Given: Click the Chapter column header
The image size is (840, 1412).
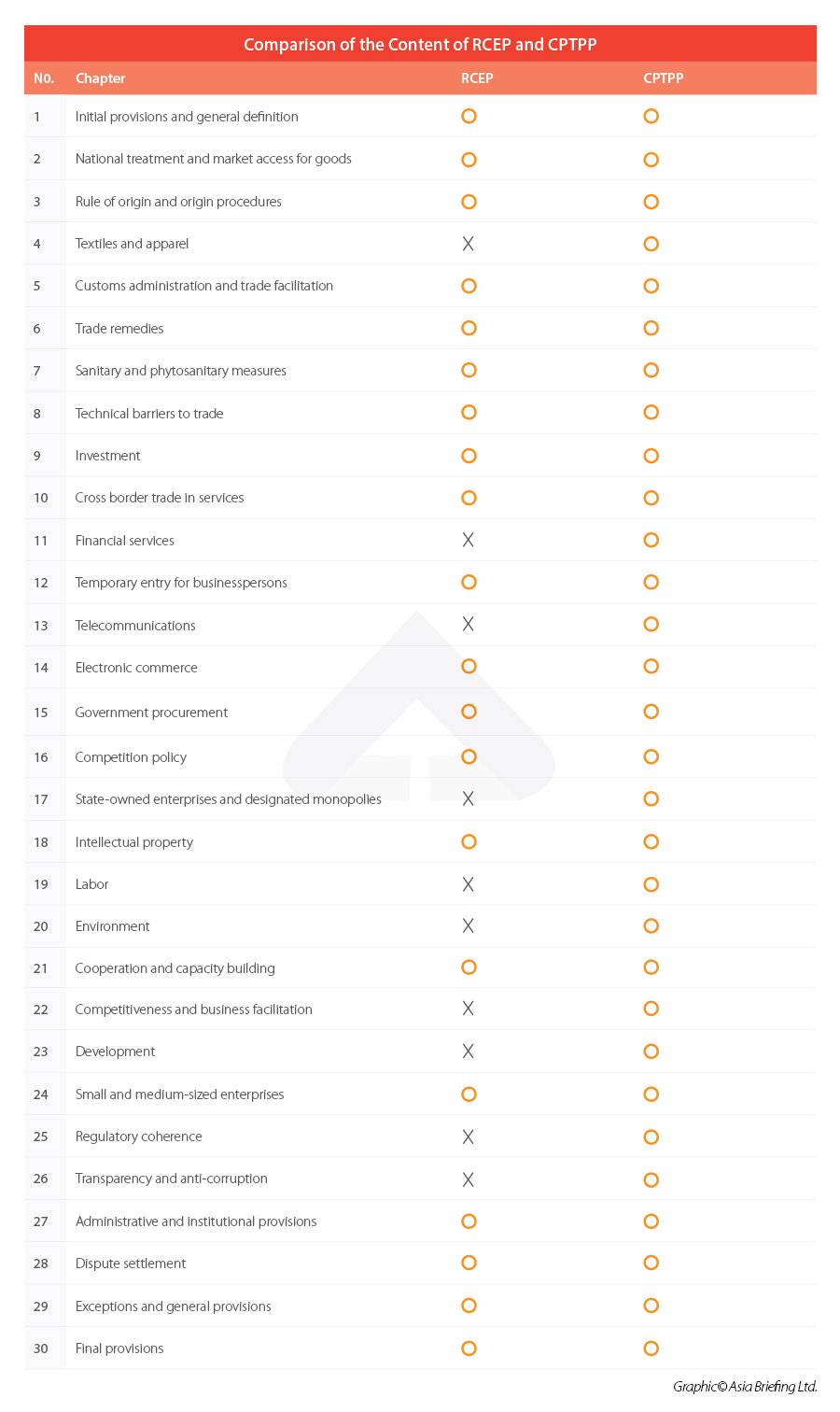Looking at the screenshot, I should point(100,78).
